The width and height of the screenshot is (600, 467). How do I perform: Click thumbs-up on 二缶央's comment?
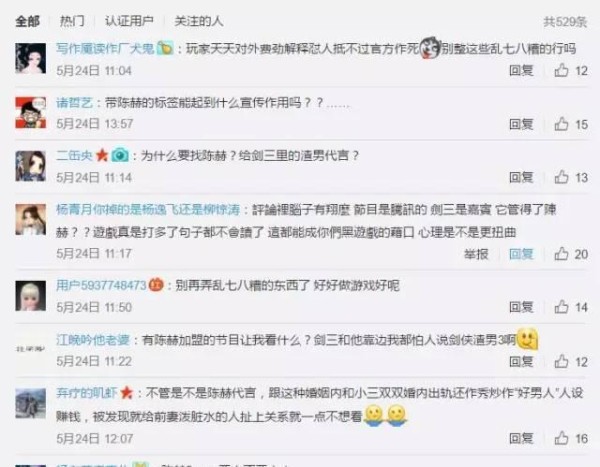[x=561, y=177]
